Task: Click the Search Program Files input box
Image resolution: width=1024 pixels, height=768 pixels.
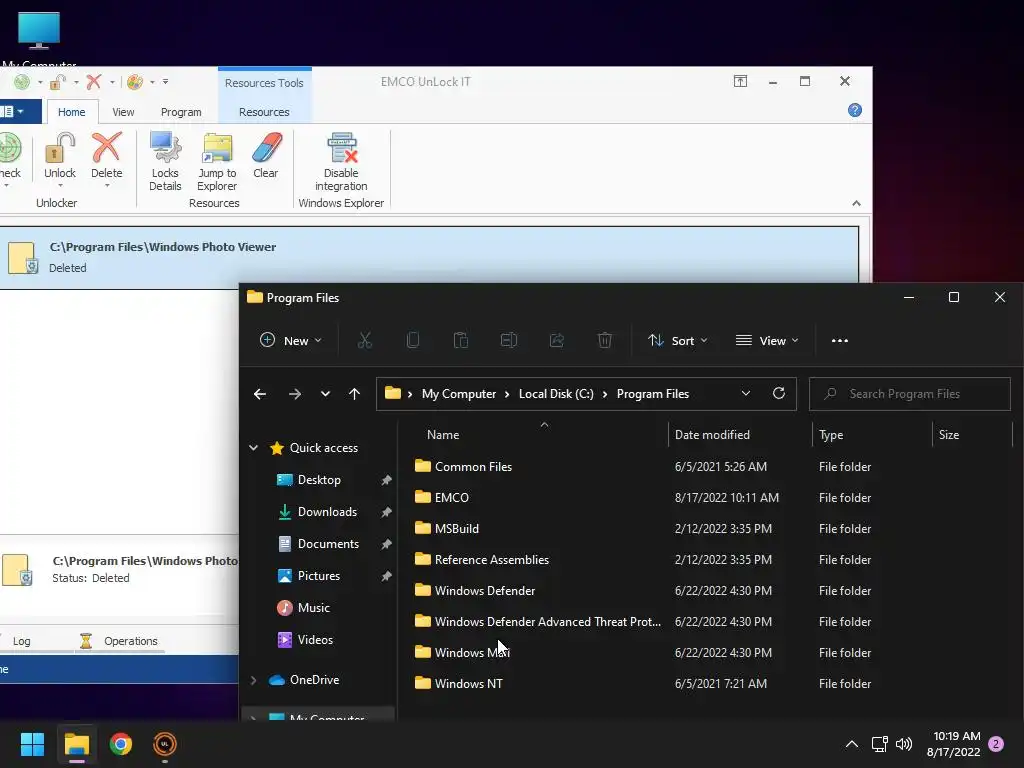Action: pyautogui.click(x=910, y=394)
